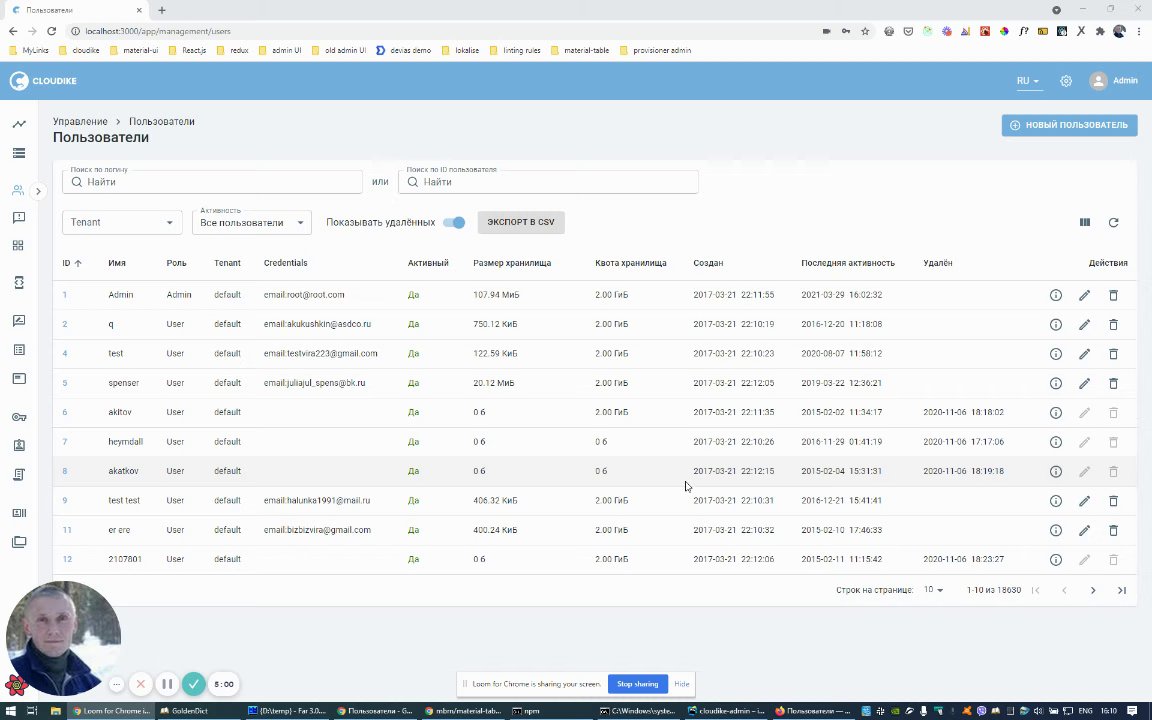The image size is (1152, 720).
Task: Open activity filter Все пользователи dropdown
Action: point(251,222)
